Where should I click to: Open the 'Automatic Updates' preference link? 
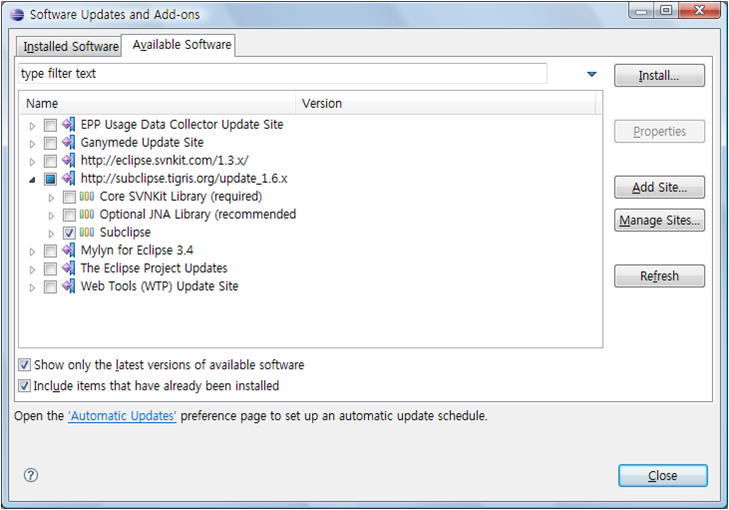122,416
